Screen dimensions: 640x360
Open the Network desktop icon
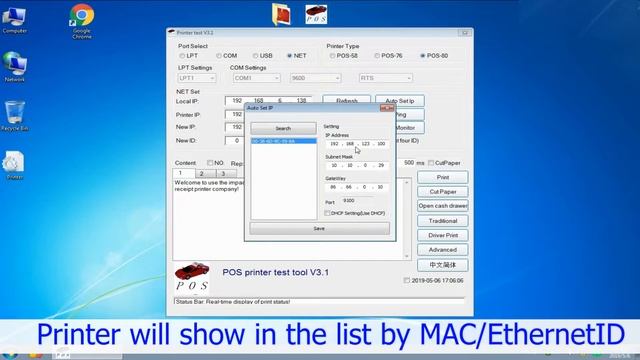(14, 67)
